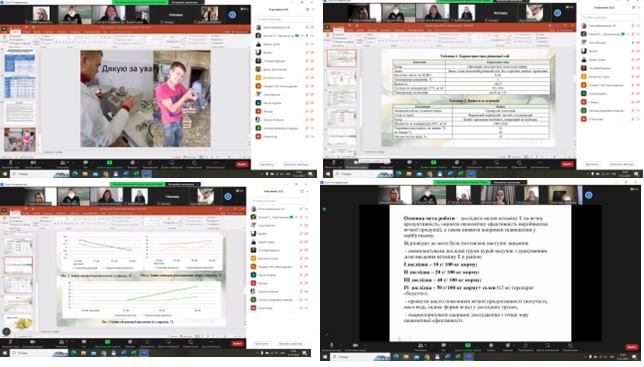Image resolution: width=644 pixels, height=367 pixels.
Task: Select the Home ribbon tab above the tables slide
Action: point(338,30)
